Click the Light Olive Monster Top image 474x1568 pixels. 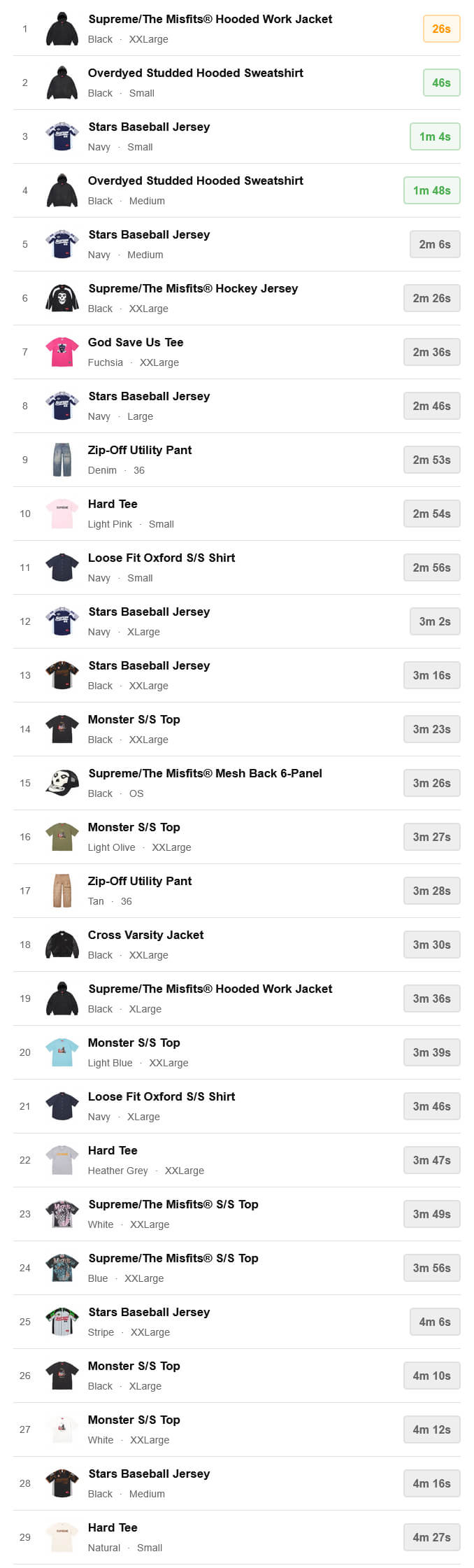coord(62,838)
